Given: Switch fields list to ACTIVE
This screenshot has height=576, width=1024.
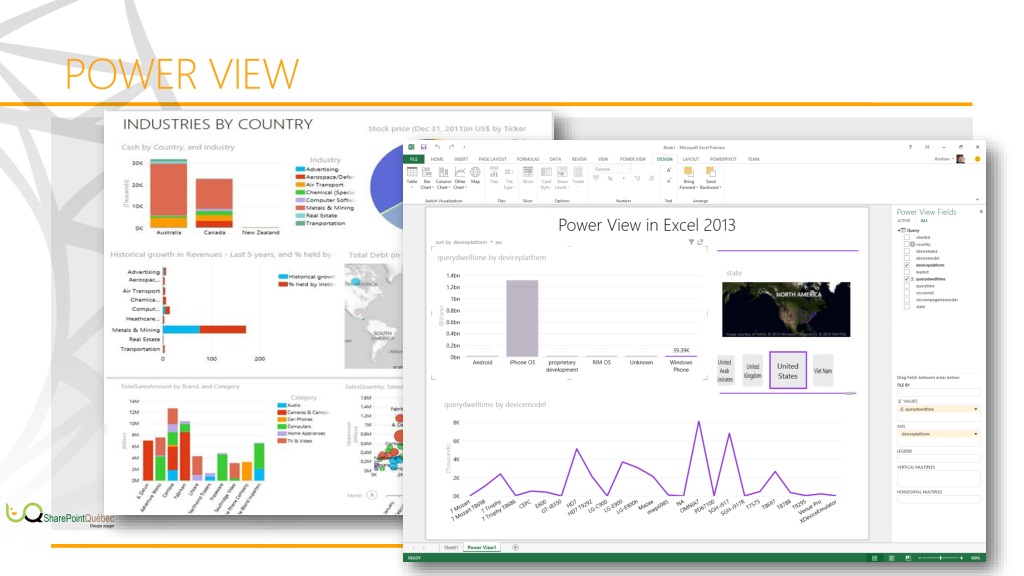Looking at the screenshot, I should [x=904, y=221].
